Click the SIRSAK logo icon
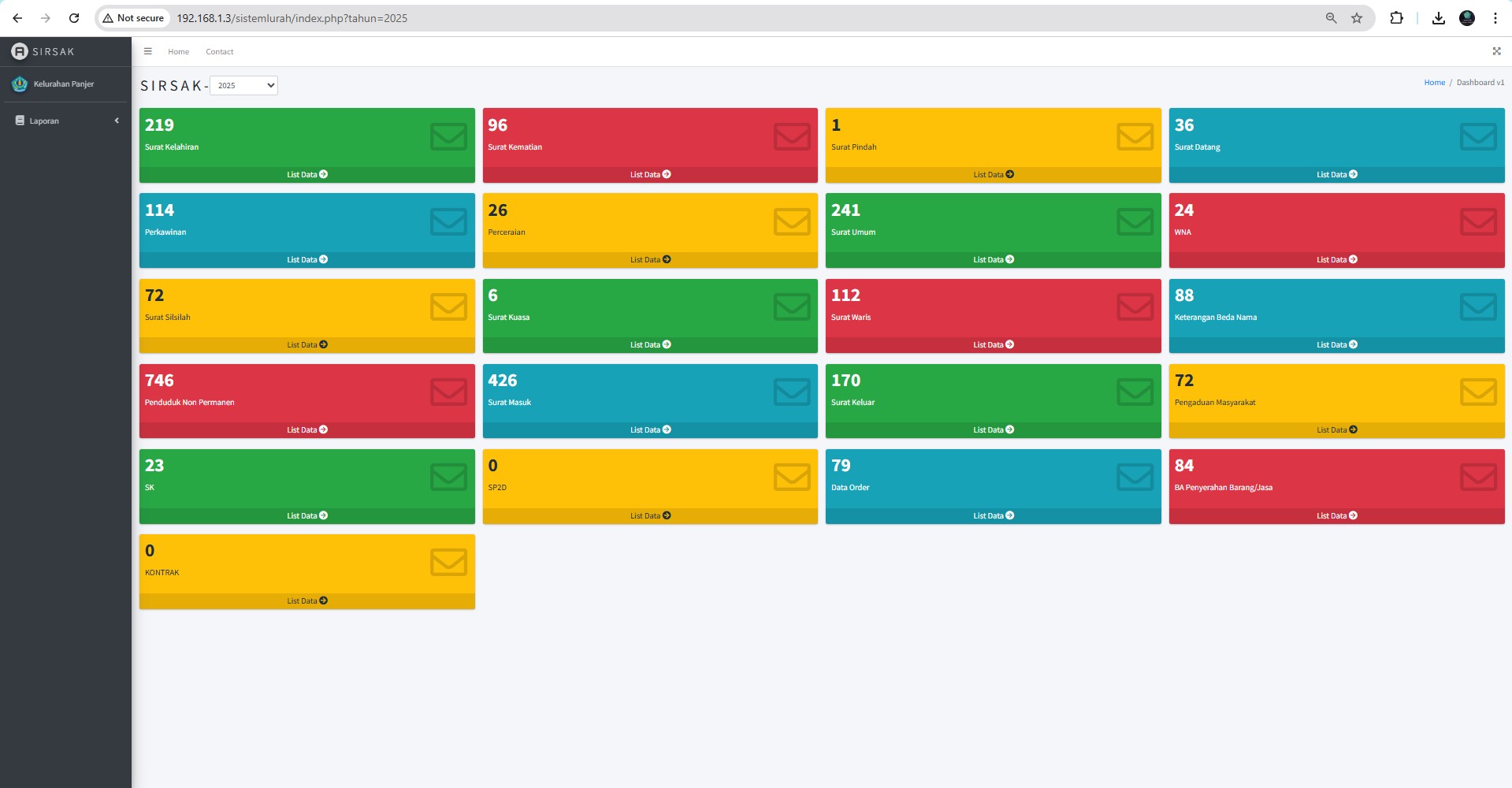1512x788 pixels. pos(20,51)
